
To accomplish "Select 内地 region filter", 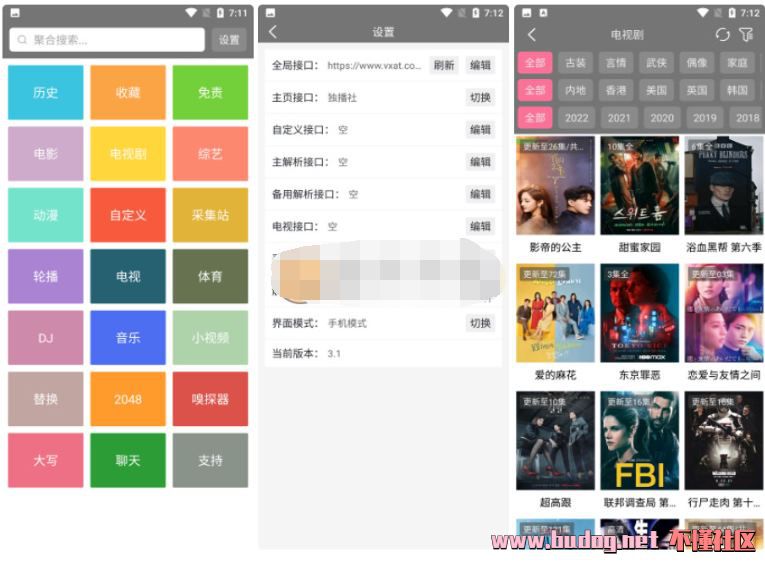I will pyautogui.click(x=576, y=90).
